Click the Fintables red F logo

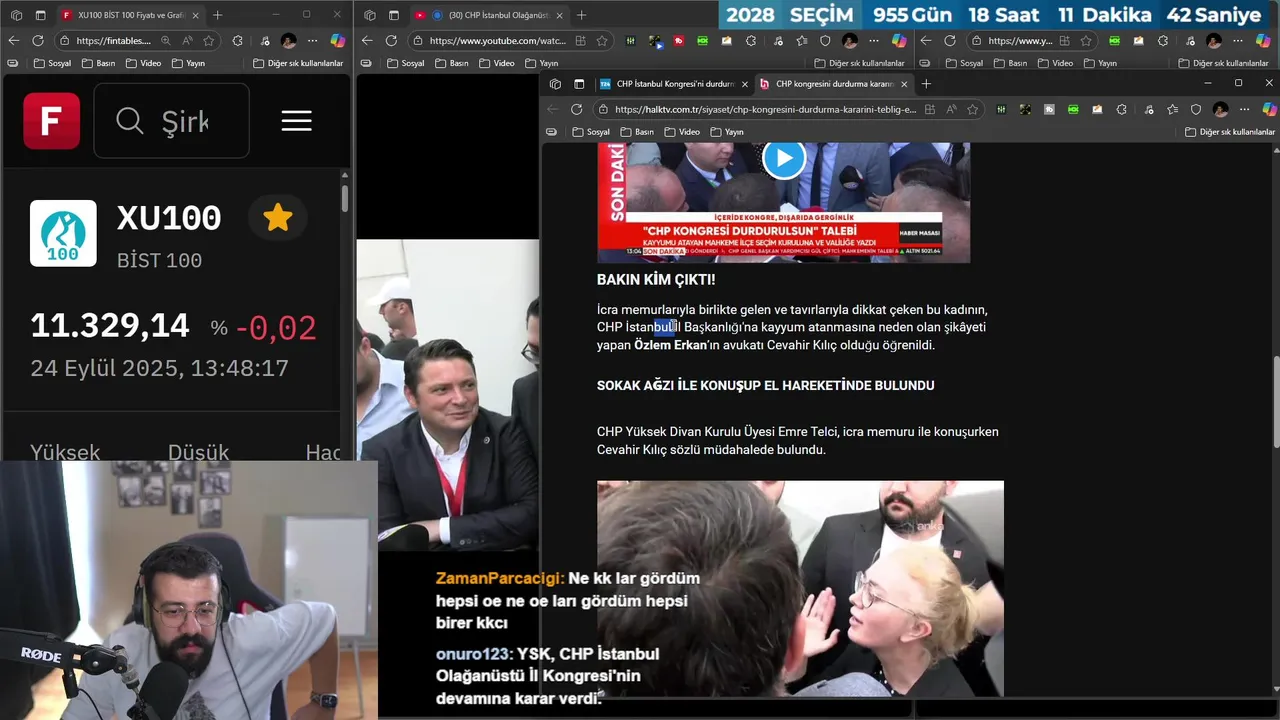(x=52, y=121)
